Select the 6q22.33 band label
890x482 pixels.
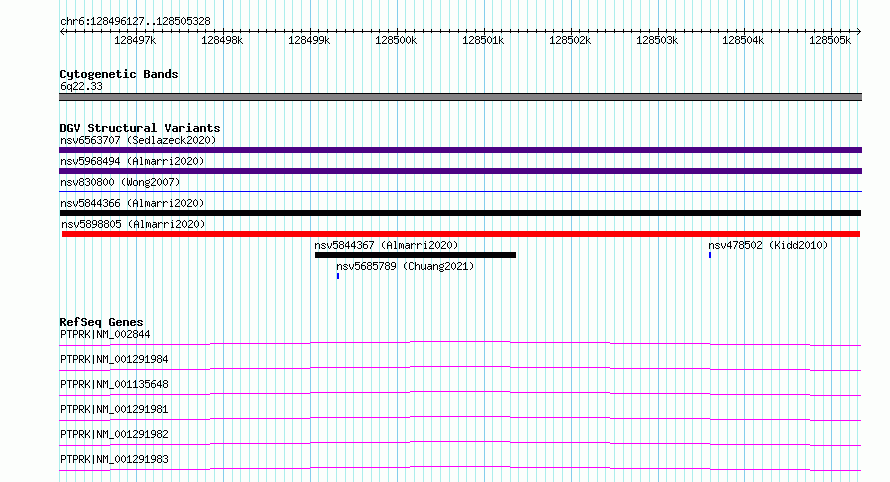pos(81,86)
